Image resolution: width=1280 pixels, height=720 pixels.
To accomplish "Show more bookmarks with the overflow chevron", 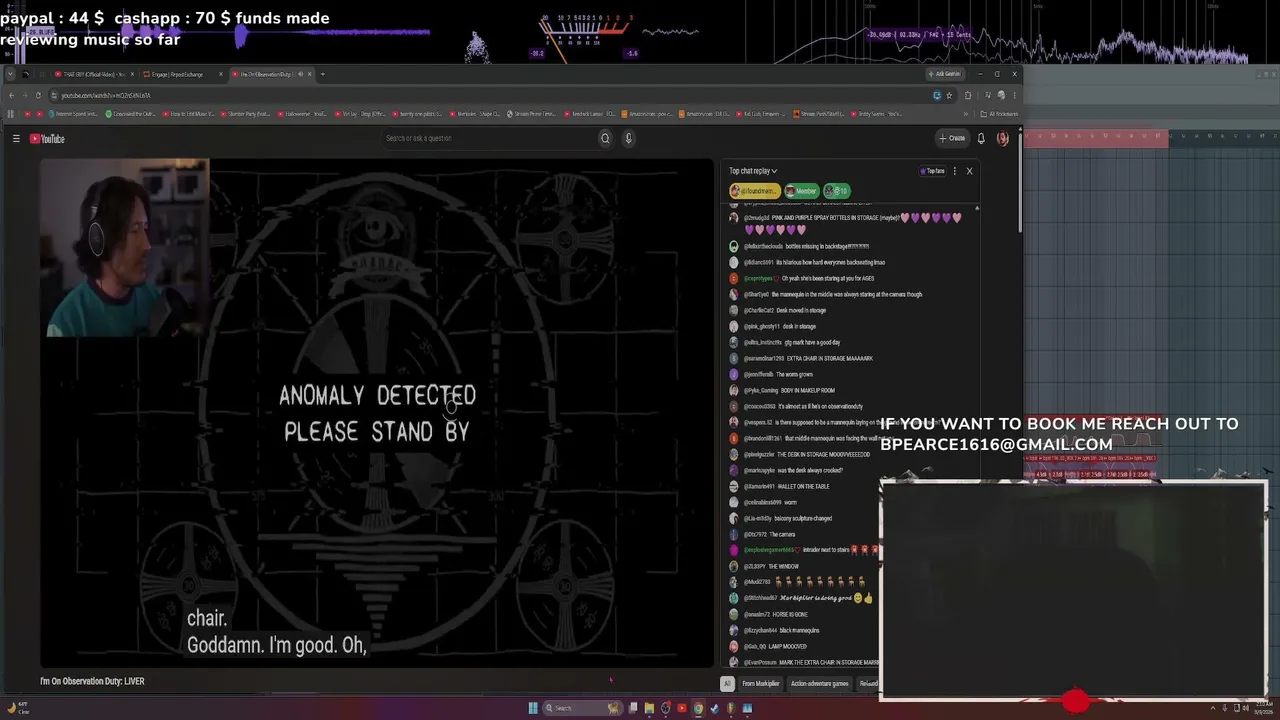I will pos(966,114).
